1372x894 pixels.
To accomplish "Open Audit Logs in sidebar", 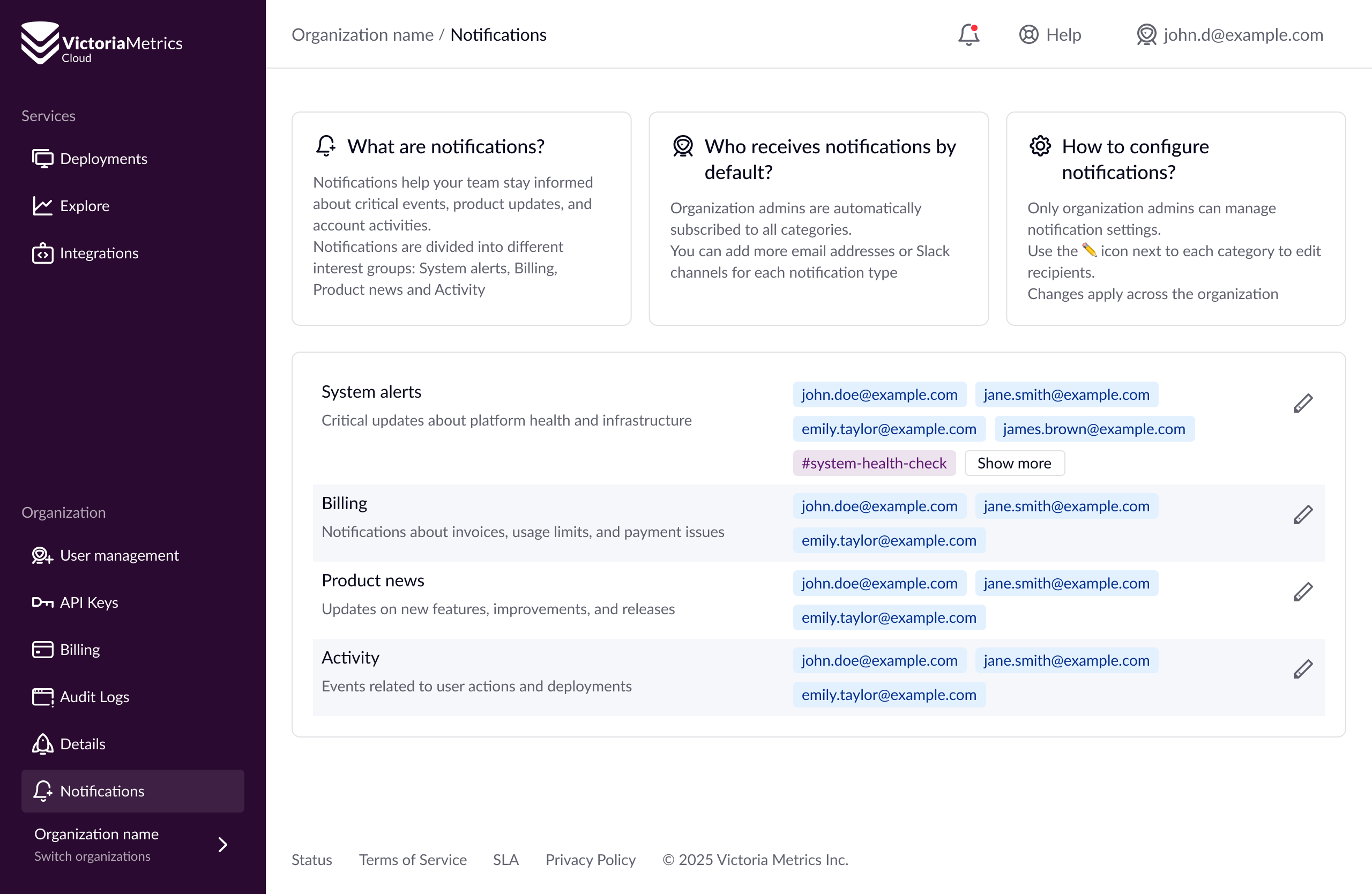I will (94, 697).
